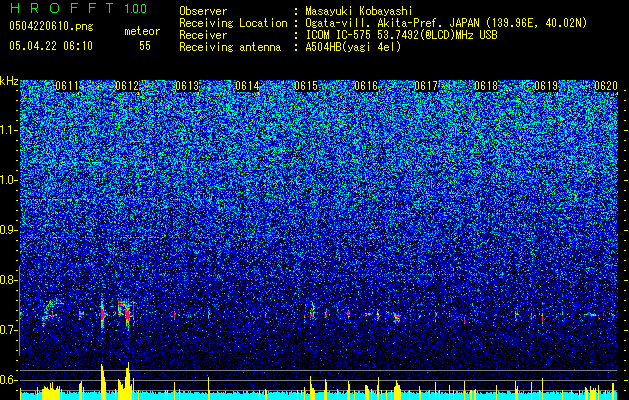This screenshot has height=400, width=629.
Task: Click the 0614 time marker
Action: coord(247,86)
